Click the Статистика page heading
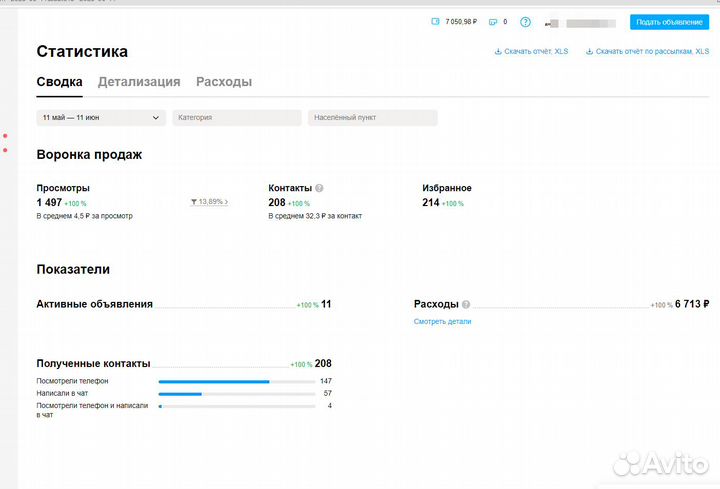The width and height of the screenshot is (720, 489). 82,51
